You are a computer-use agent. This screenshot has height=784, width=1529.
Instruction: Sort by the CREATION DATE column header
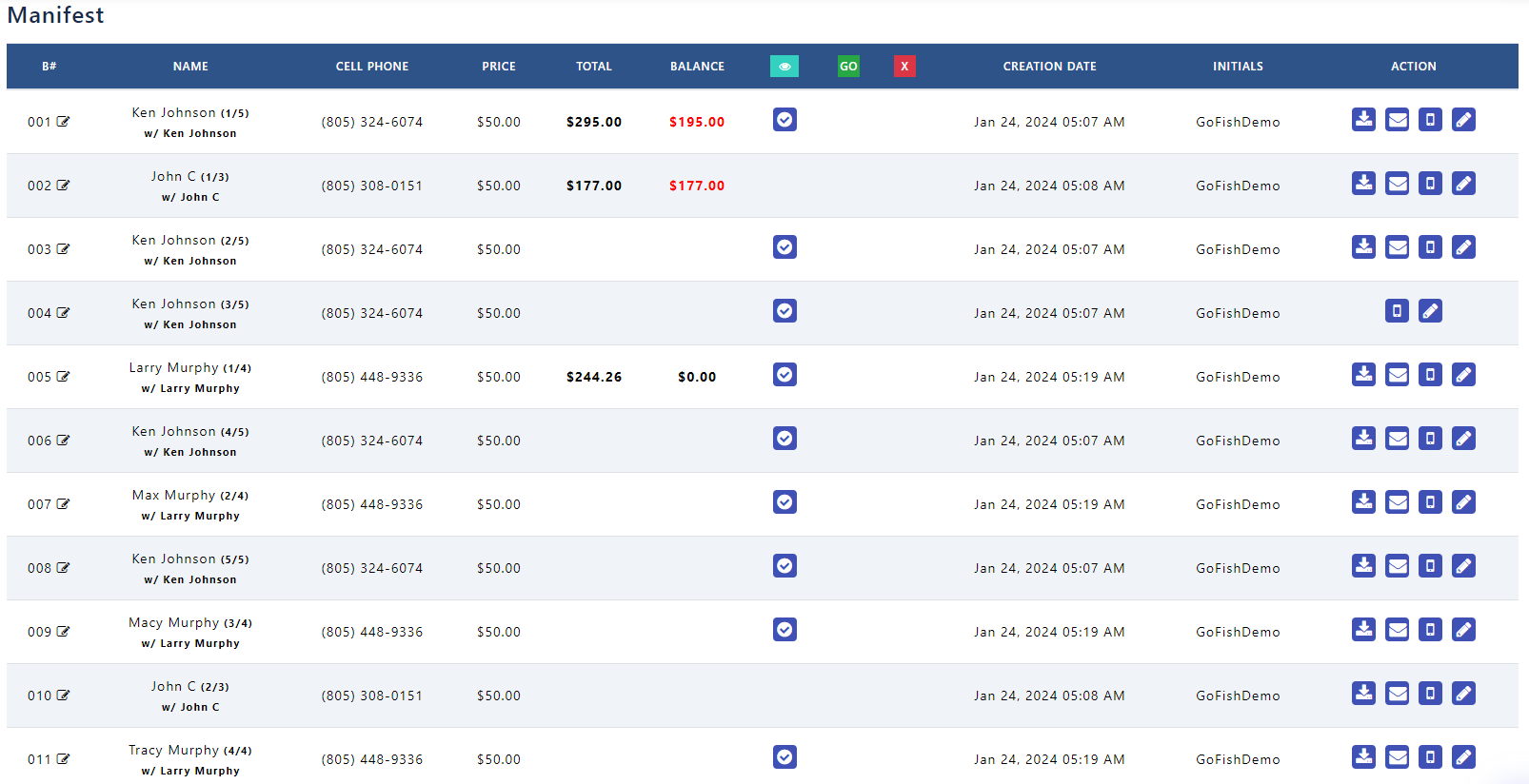[1049, 67]
